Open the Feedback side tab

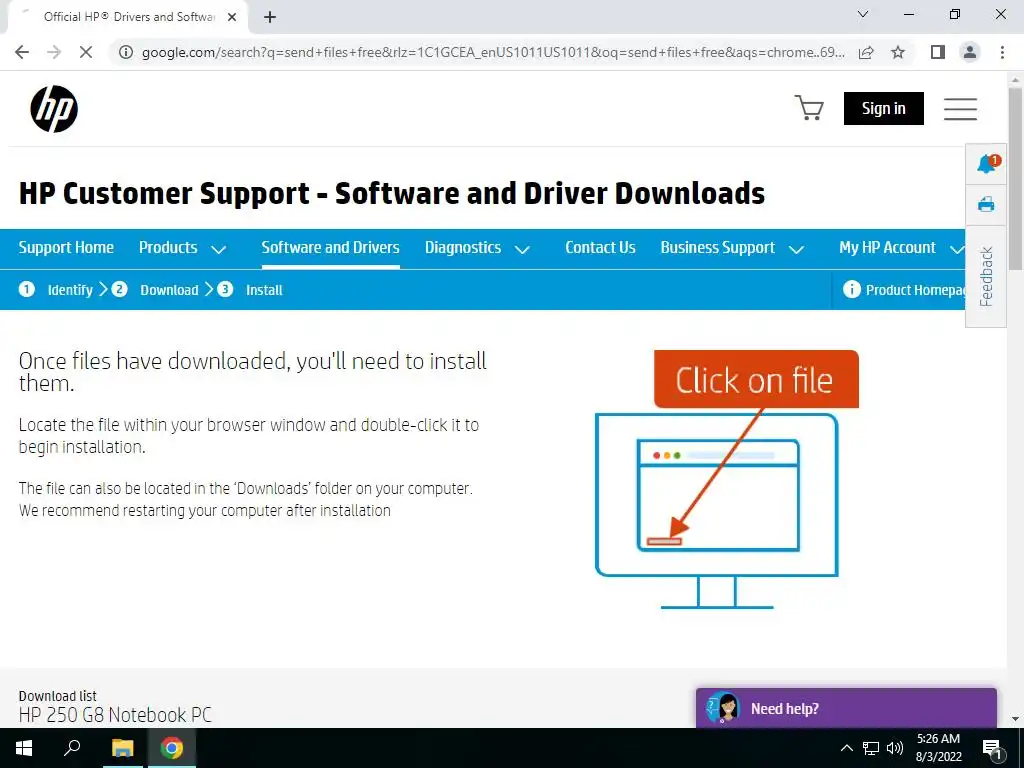coord(986,276)
